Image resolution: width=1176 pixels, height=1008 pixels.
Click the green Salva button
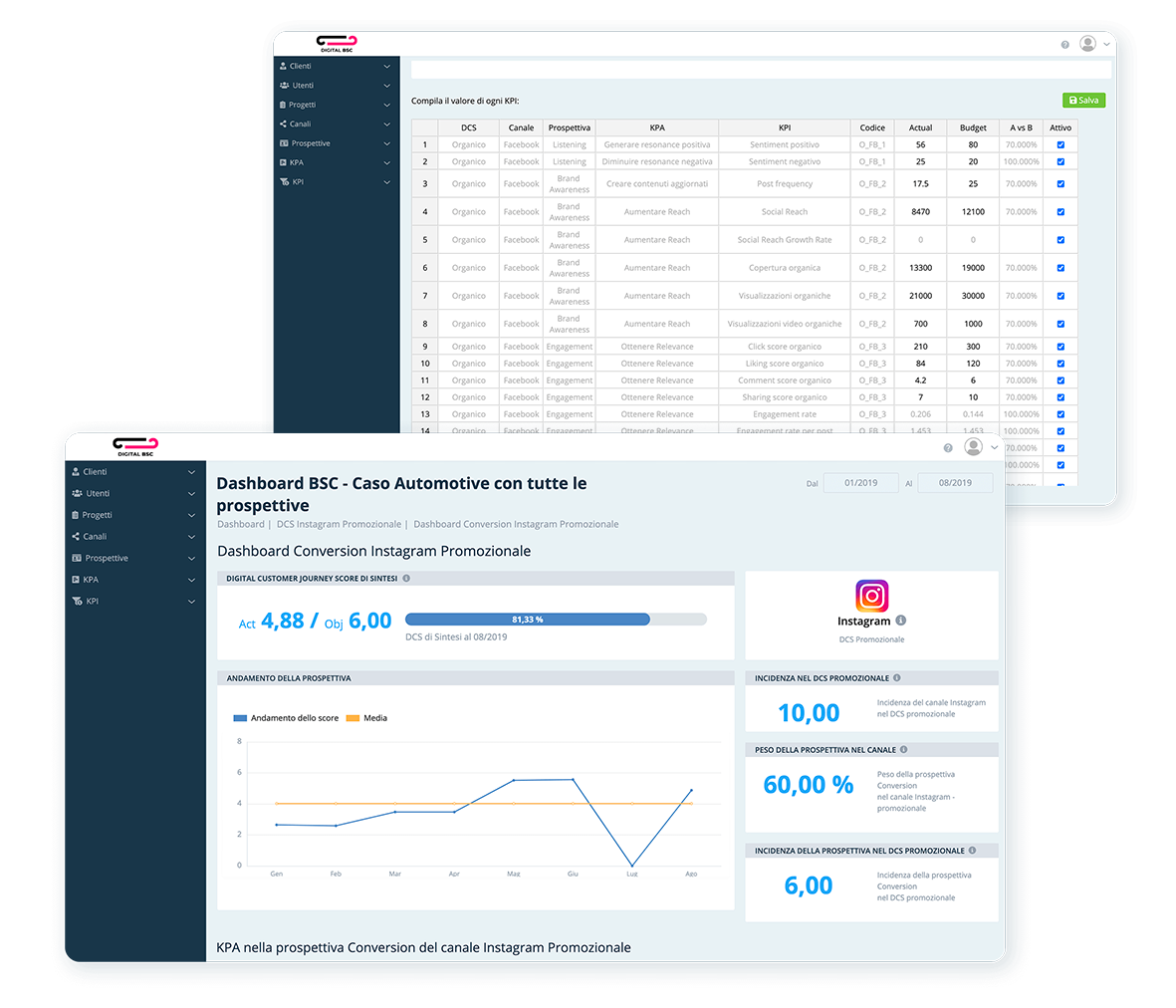tap(1083, 101)
